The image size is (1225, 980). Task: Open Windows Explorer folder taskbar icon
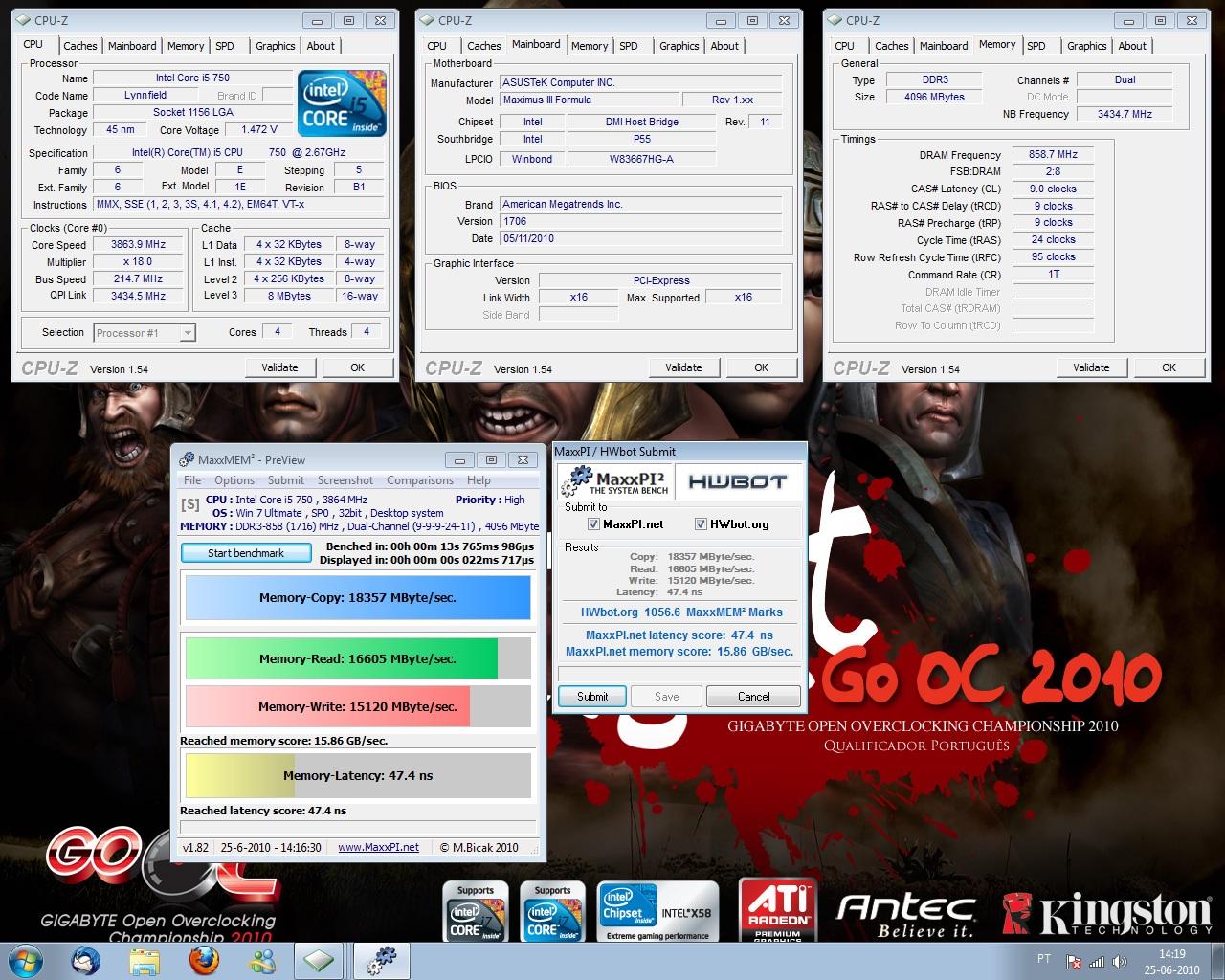click(x=145, y=960)
